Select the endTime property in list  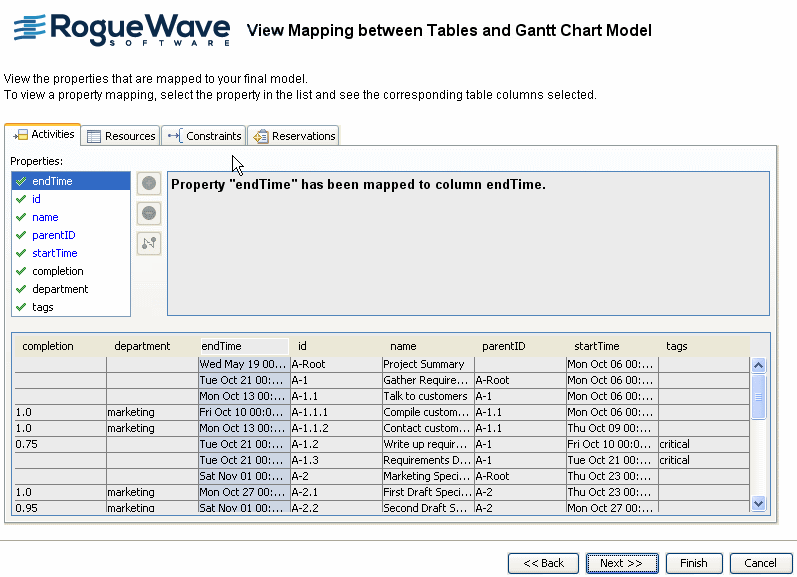(x=52, y=181)
